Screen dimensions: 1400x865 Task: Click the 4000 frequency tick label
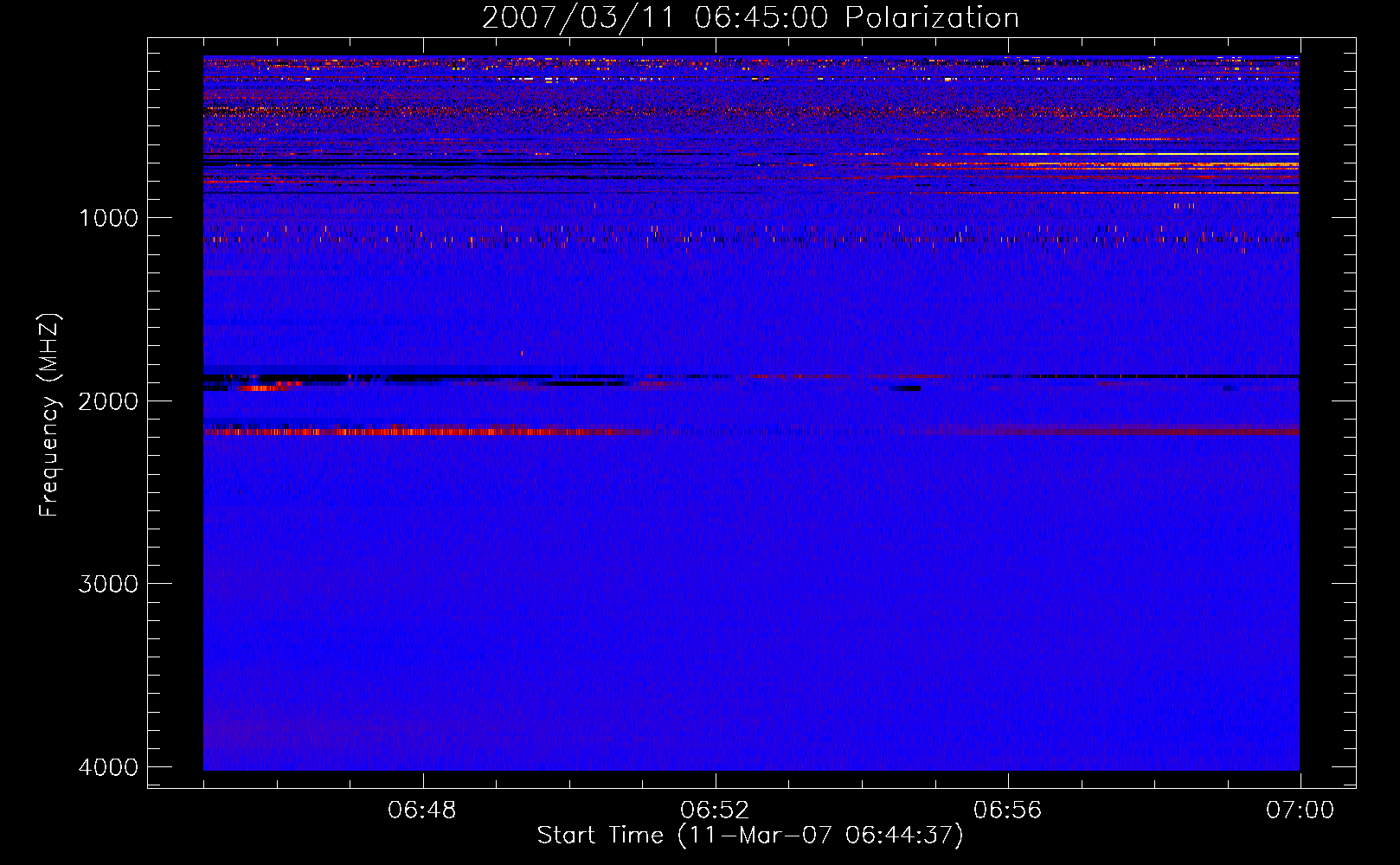[x=108, y=767]
